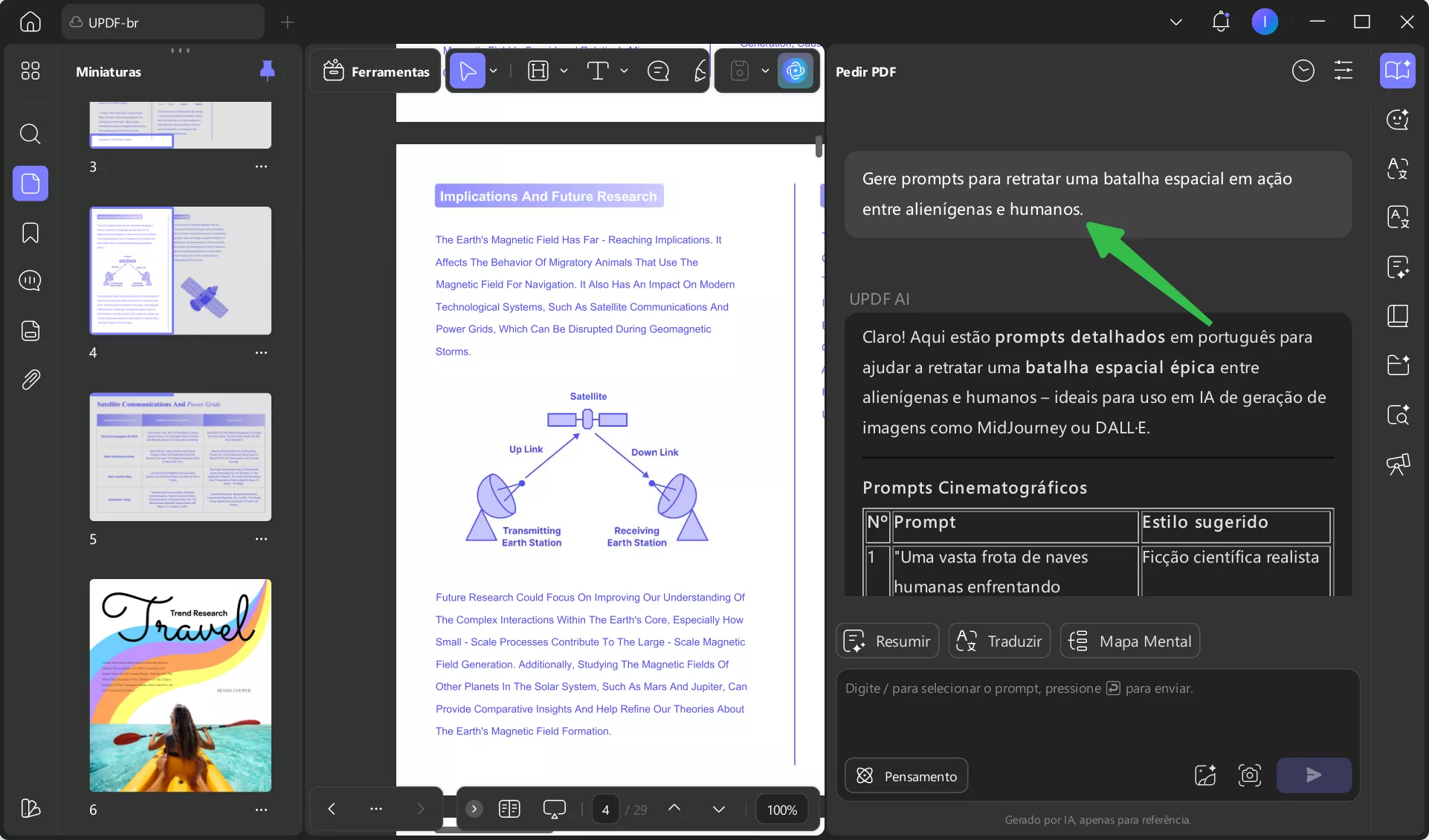Click the chat history clock icon

point(1303,71)
